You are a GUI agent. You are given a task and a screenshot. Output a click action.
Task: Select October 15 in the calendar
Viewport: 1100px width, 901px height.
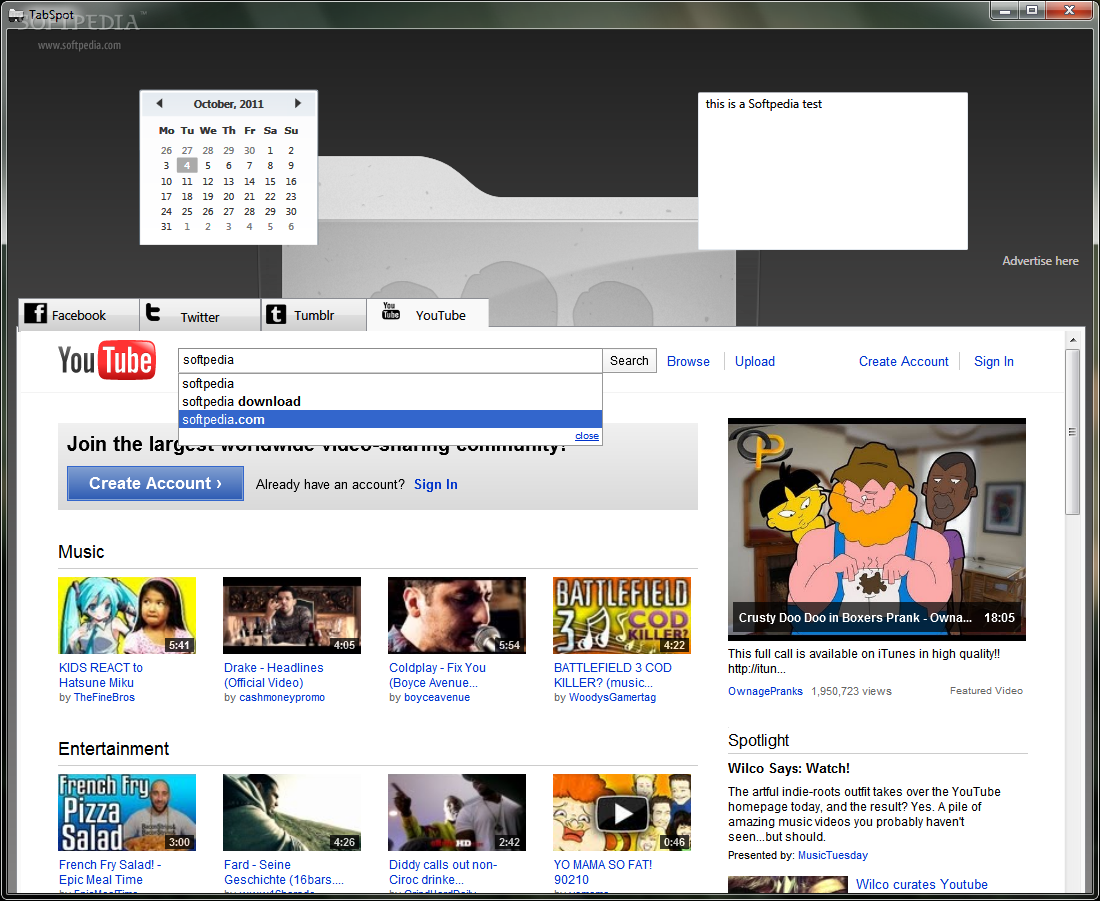pyautogui.click(x=270, y=181)
